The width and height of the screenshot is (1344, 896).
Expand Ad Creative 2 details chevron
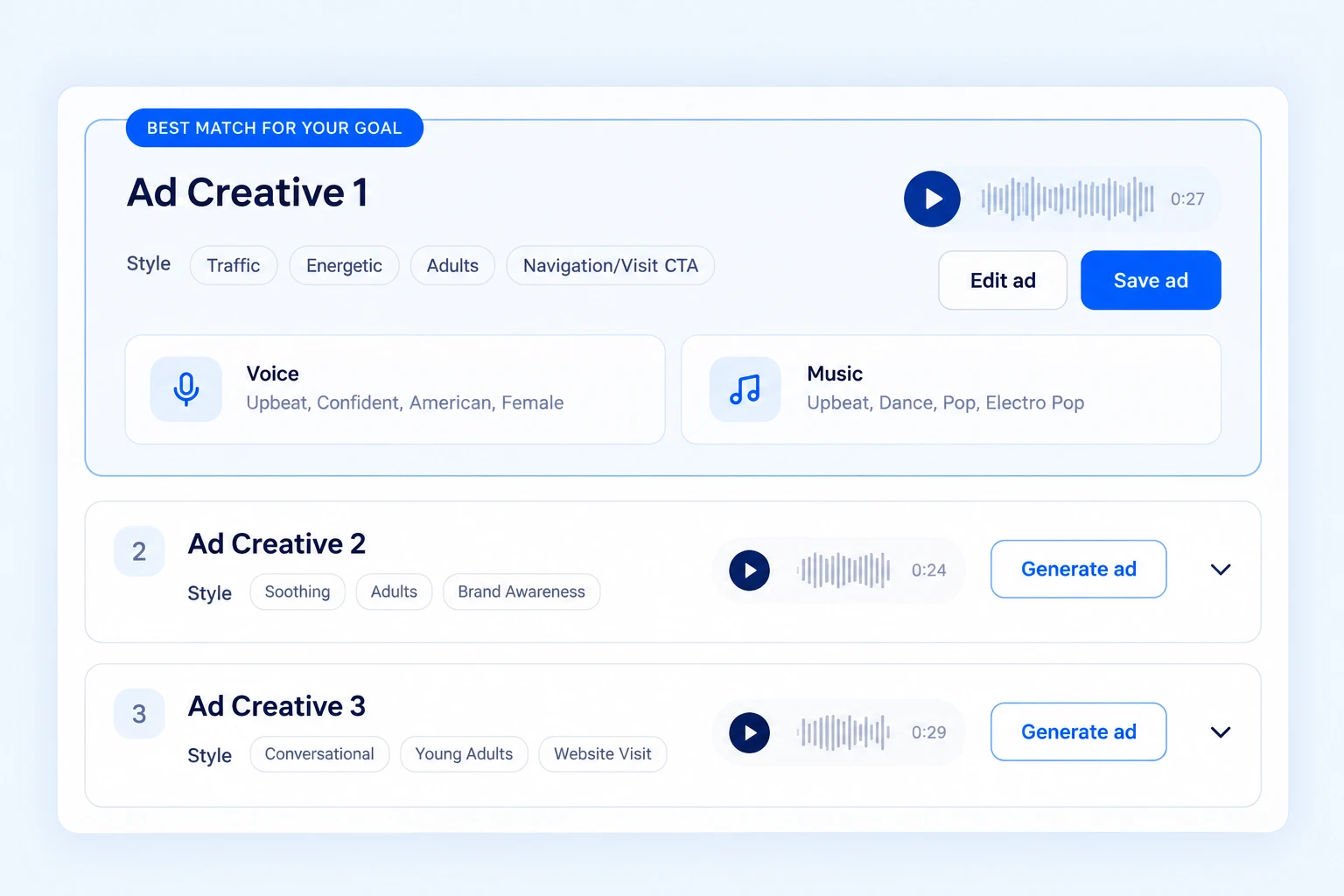[1221, 570]
